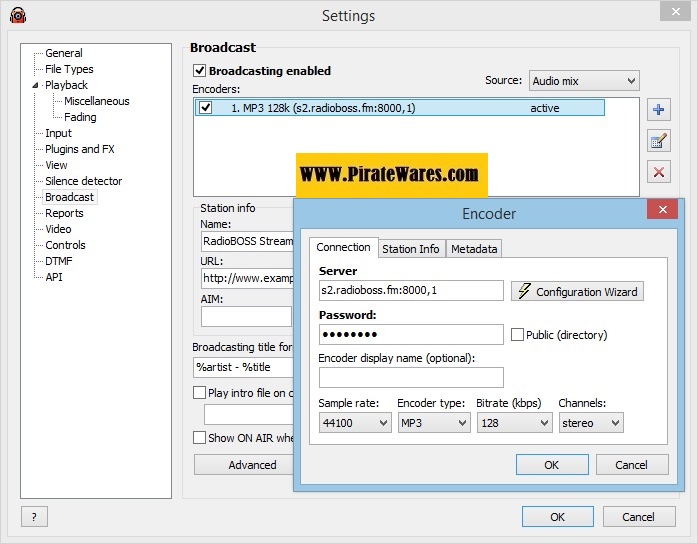This screenshot has width=698, height=544.
Task: Click the Configuration Wizard lightning icon button
Action: (577, 291)
